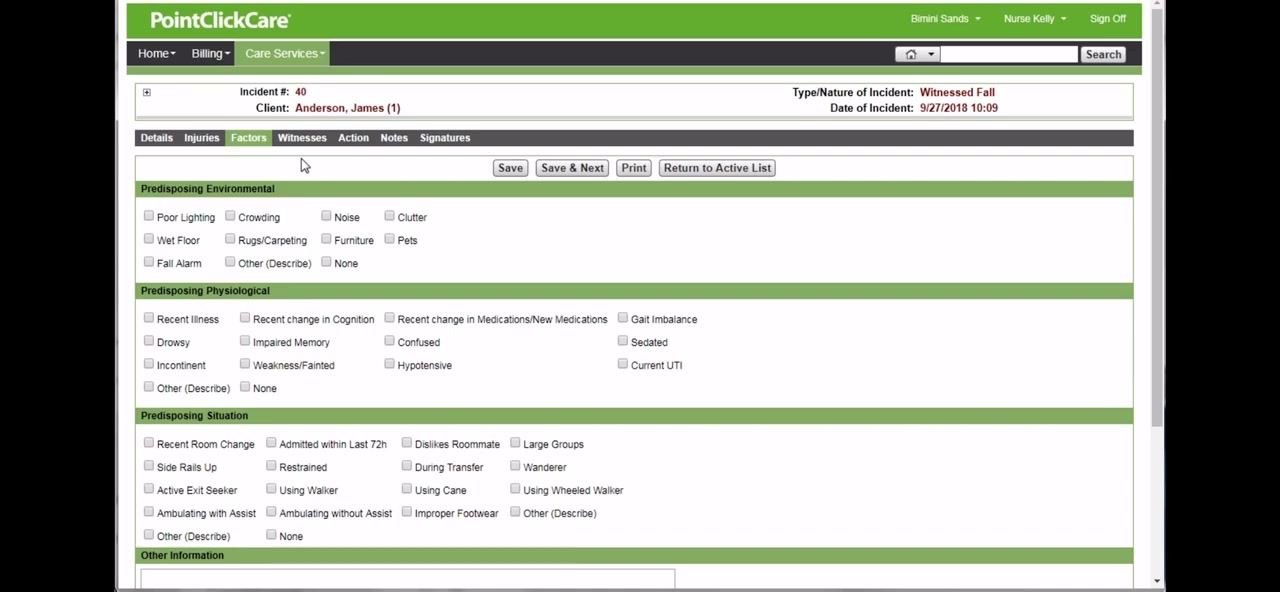The height and width of the screenshot is (592, 1280).
Task: Check the Noise checkbox
Action: [326, 216]
